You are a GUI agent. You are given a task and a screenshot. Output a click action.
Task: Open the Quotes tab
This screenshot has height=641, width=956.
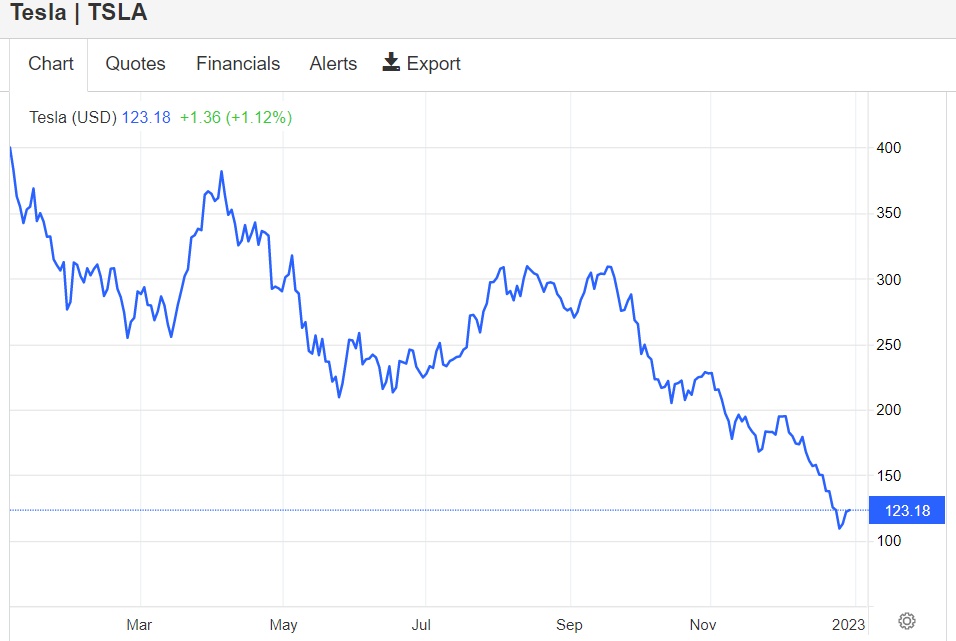coord(135,64)
